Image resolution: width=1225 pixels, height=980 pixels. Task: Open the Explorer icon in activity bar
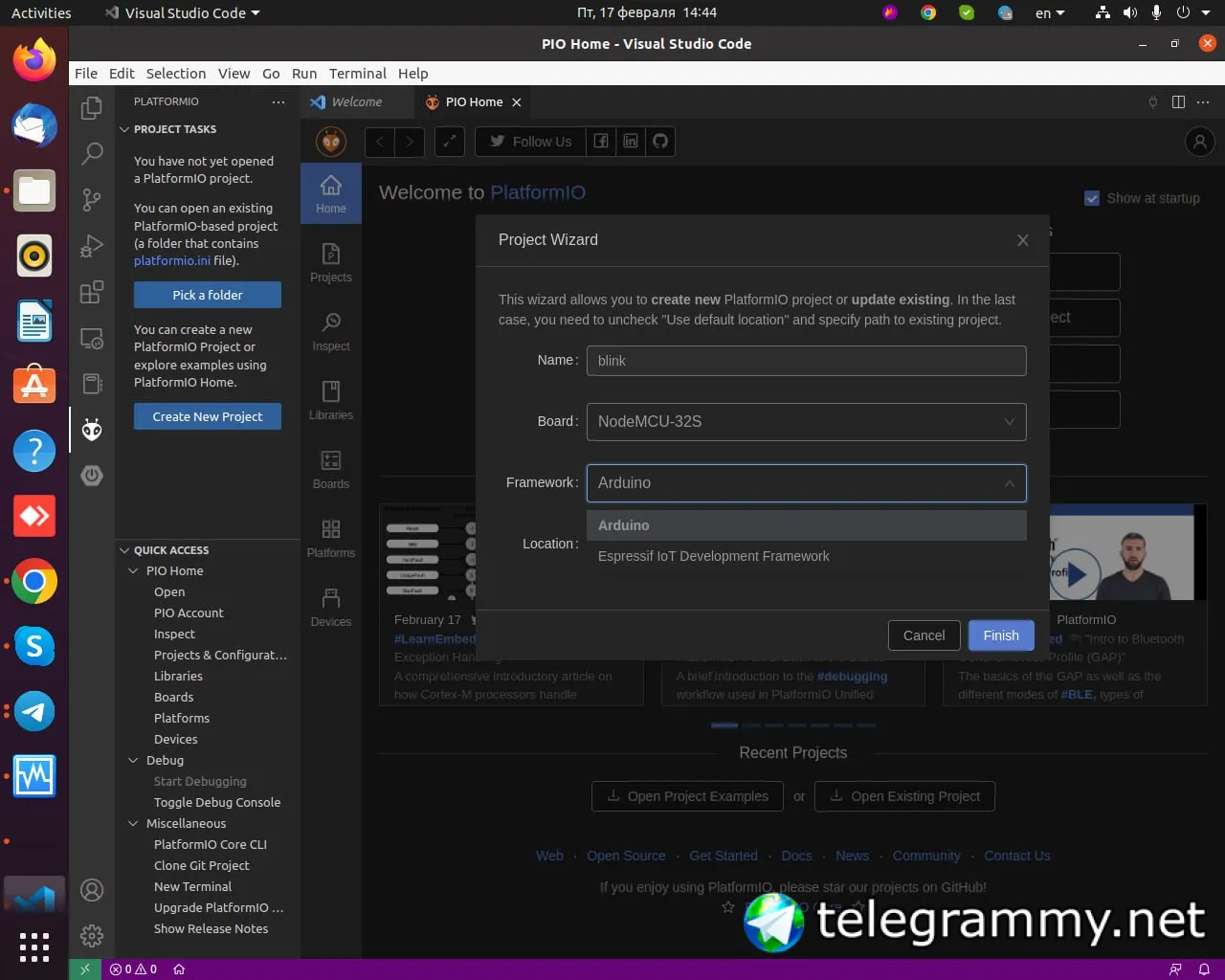tap(92, 108)
